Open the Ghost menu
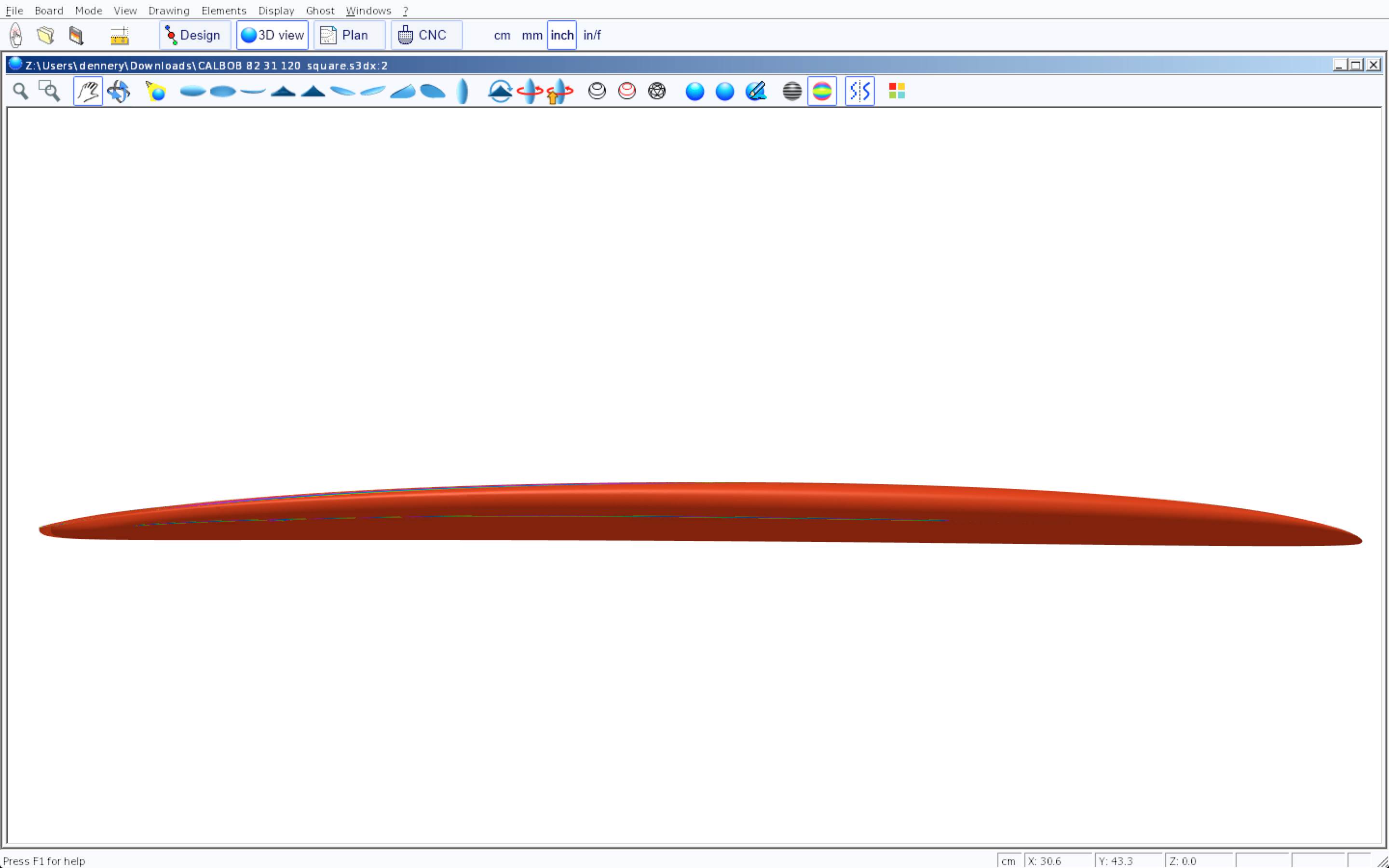This screenshot has width=1389, height=868. [320, 10]
